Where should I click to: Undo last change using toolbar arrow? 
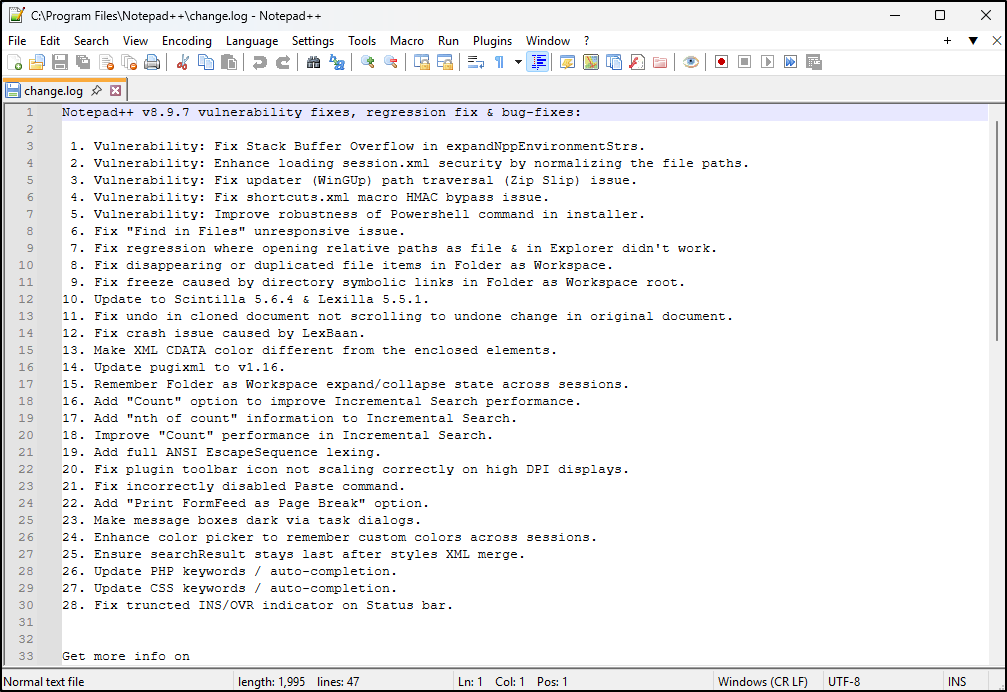click(259, 62)
